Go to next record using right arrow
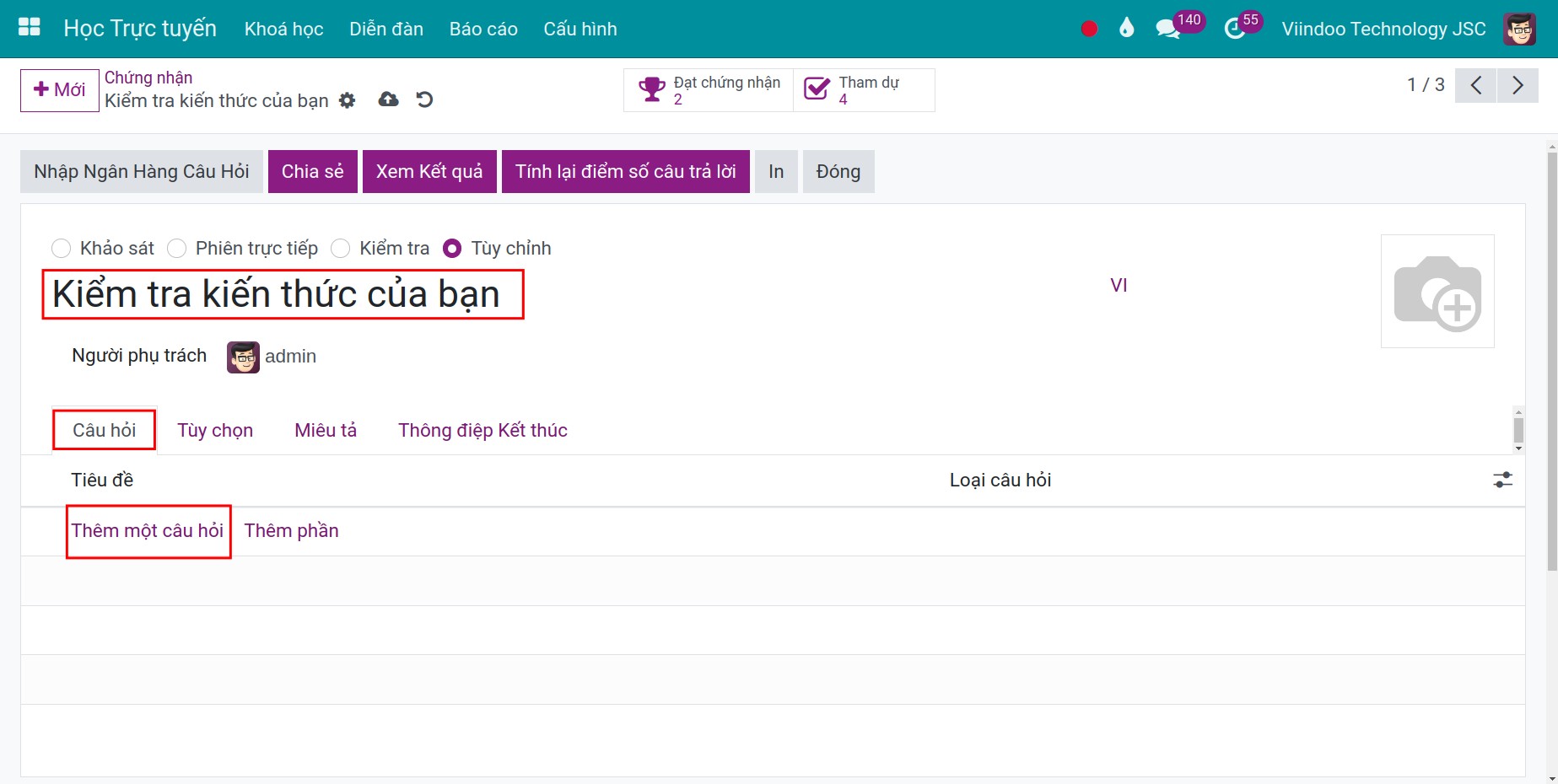The width and height of the screenshot is (1558, 784). (x=1518, y=85)
